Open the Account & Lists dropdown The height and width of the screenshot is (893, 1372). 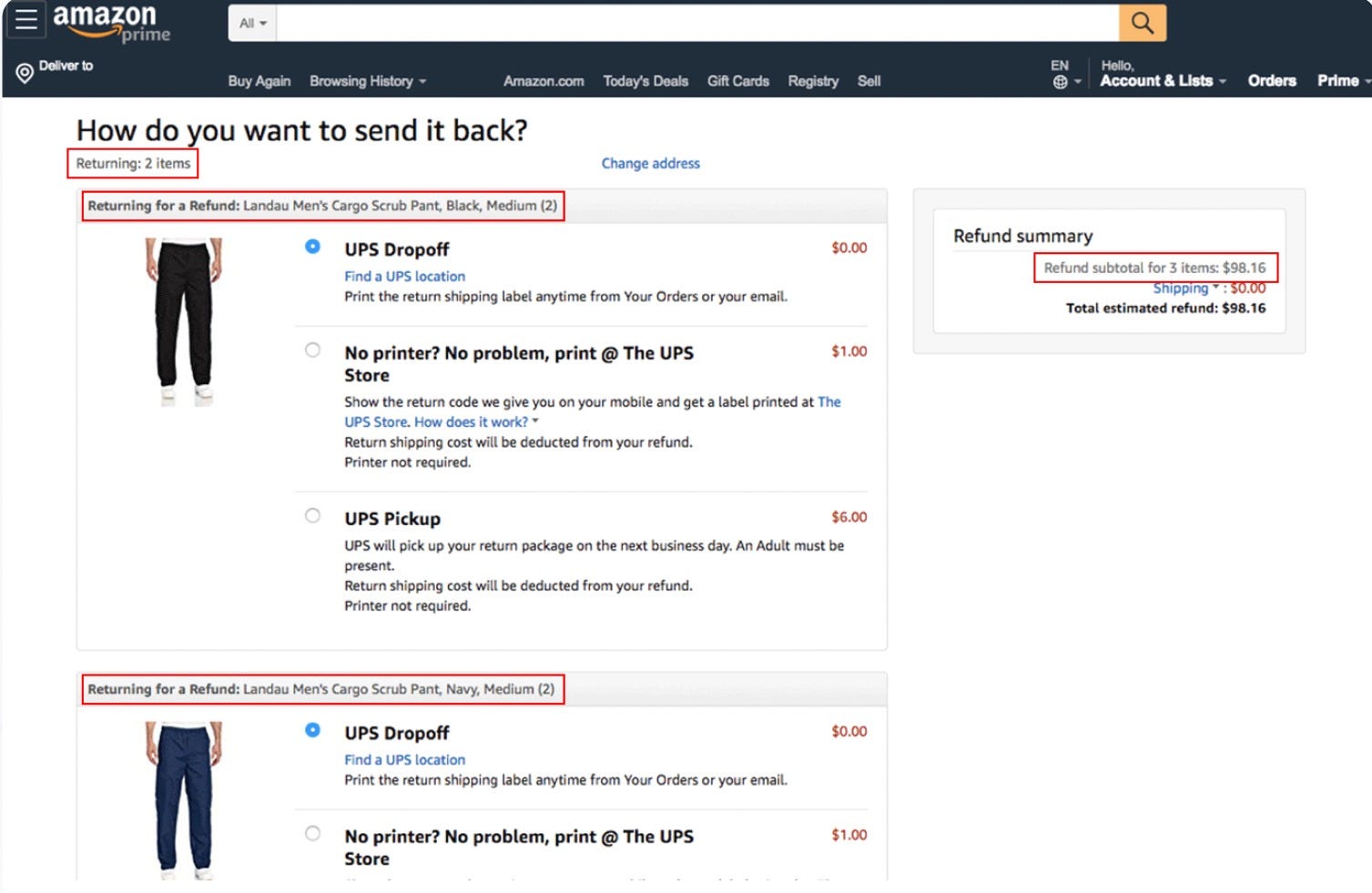click(1163, 80)
